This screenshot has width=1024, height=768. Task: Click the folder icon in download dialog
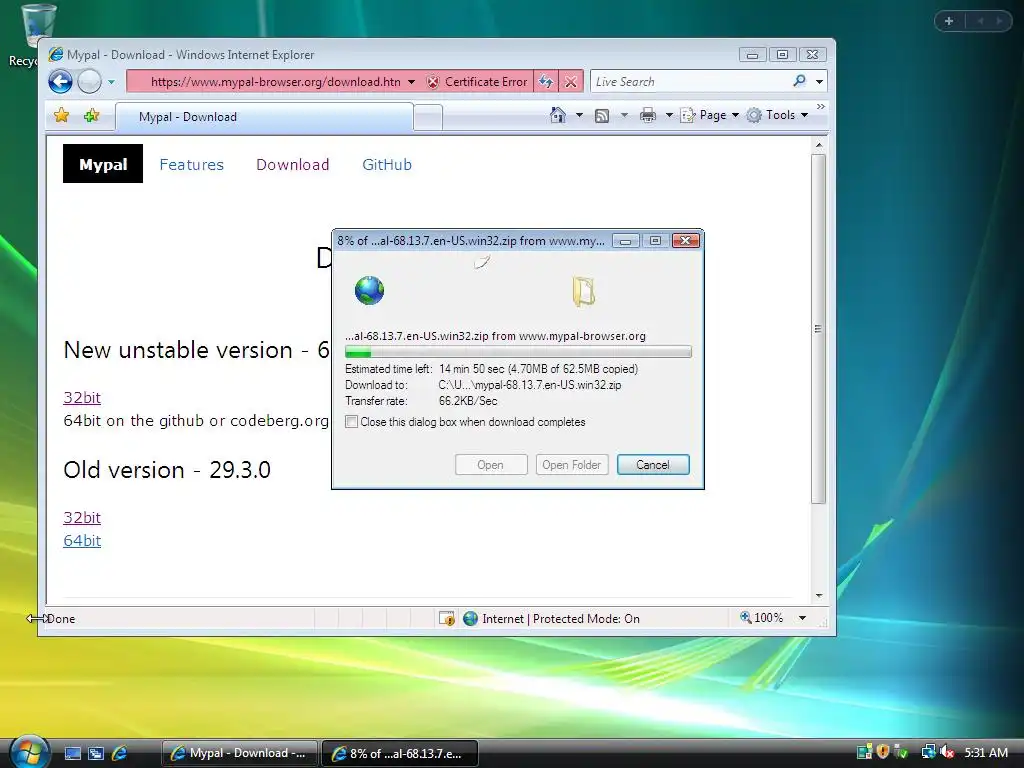point(583,291)
